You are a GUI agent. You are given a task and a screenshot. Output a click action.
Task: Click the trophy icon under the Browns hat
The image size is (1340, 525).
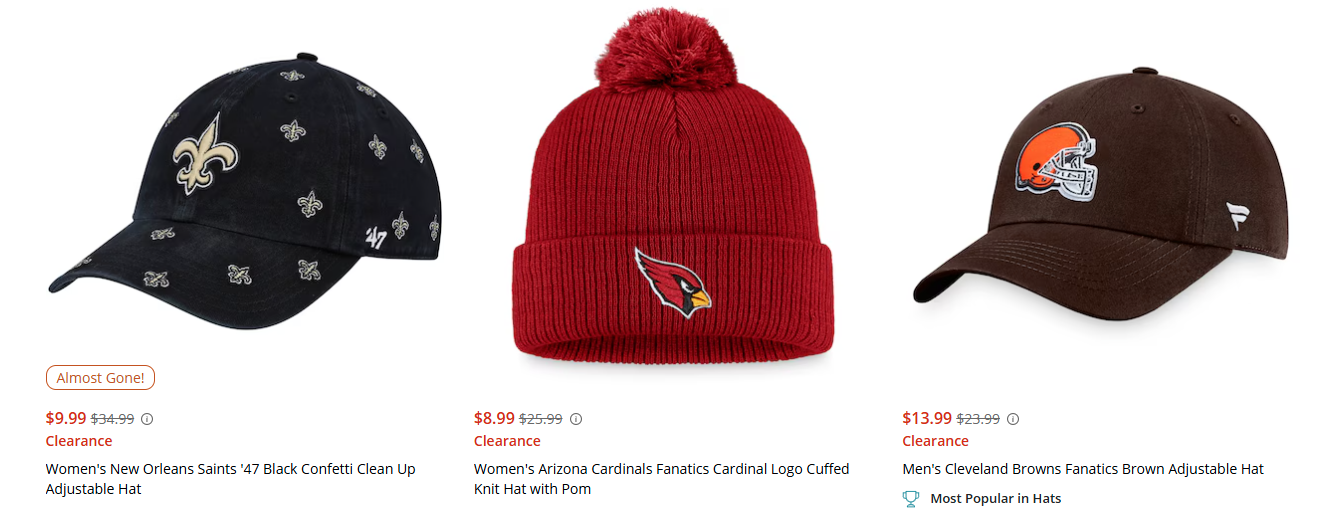[911, 498]
